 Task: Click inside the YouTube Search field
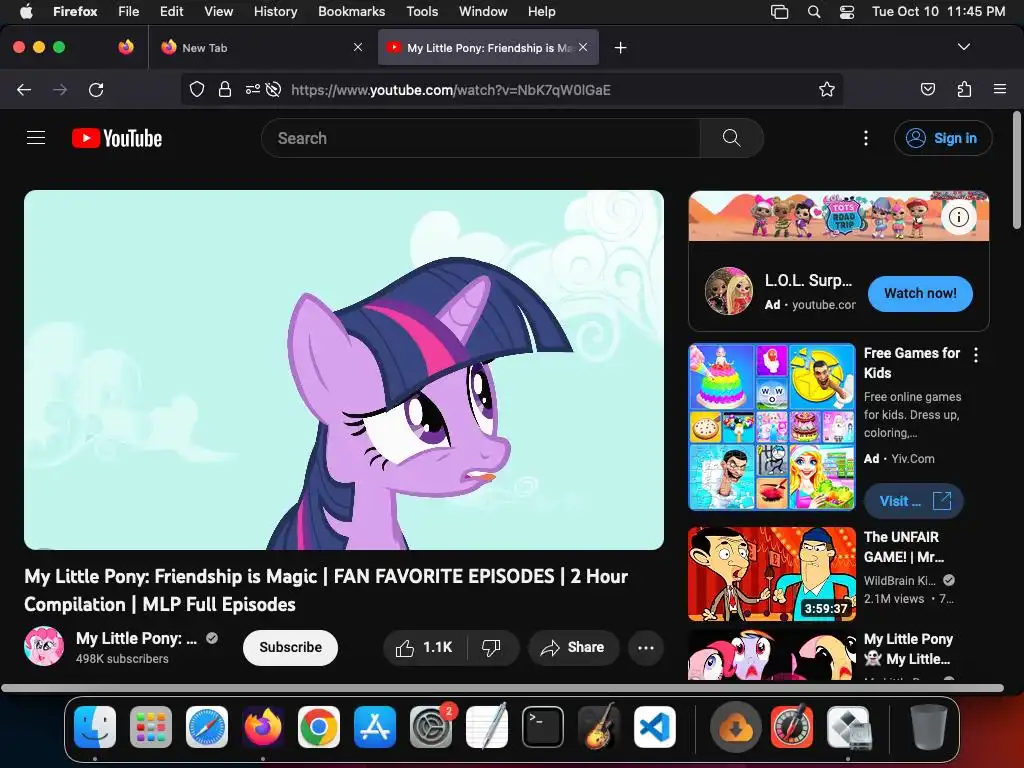tap(481, 138)
